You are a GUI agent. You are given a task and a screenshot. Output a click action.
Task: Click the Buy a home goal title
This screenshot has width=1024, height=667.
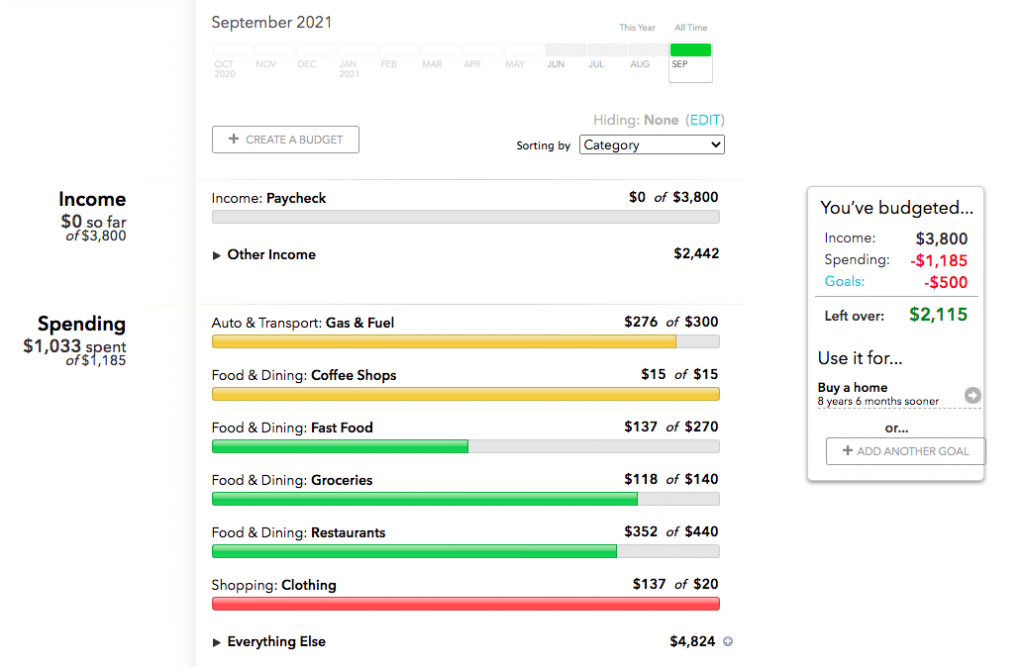point(852,387)
